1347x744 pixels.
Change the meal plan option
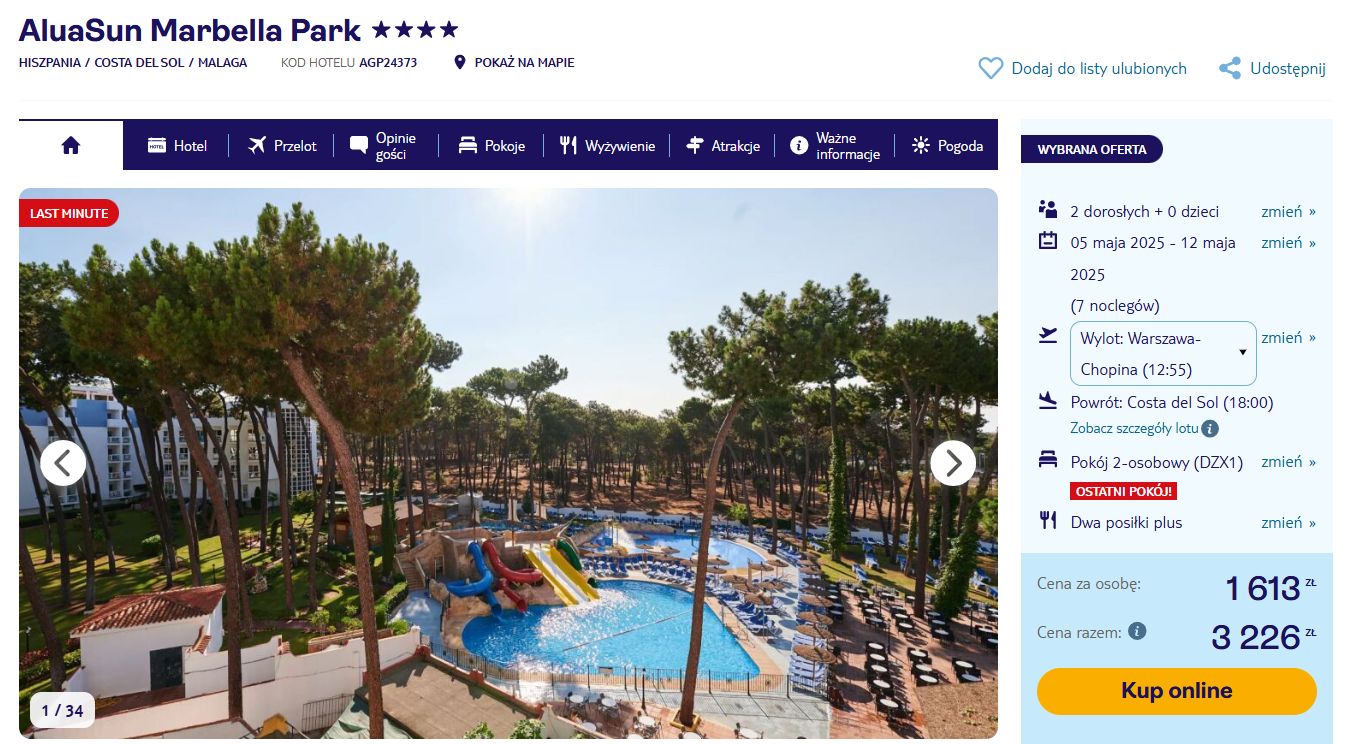click(1288, 522)
